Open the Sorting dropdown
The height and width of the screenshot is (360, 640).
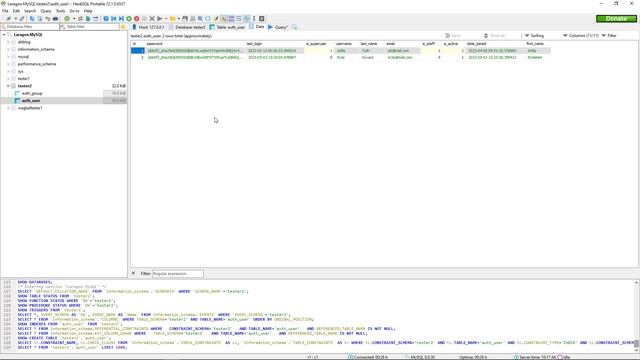534,36
